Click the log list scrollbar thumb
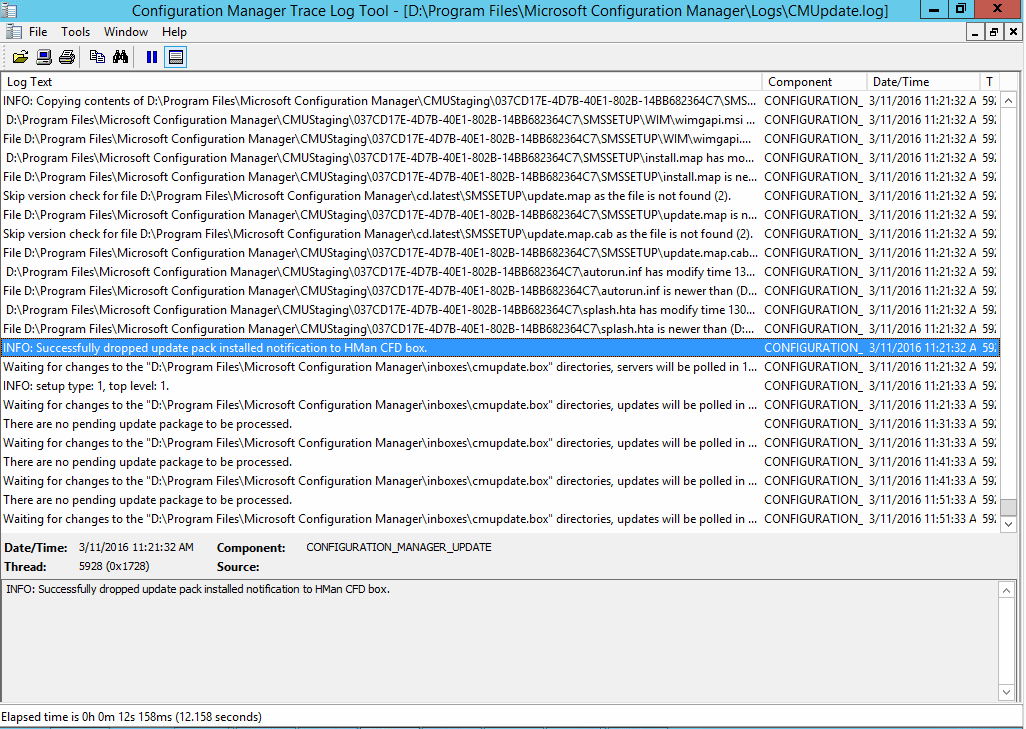 coord(1008,507)
